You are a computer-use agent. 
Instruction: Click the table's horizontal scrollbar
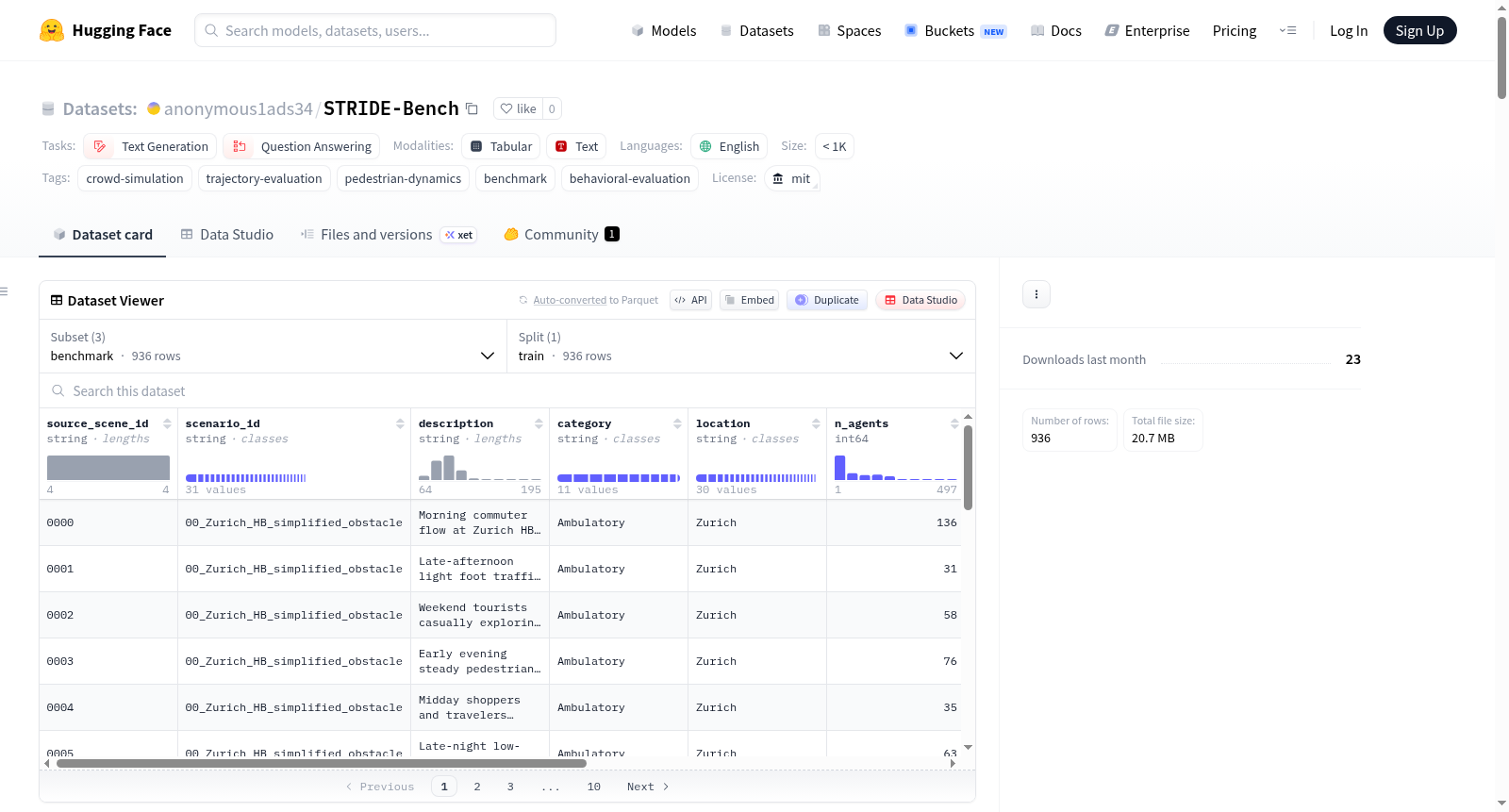coord(322,763)
